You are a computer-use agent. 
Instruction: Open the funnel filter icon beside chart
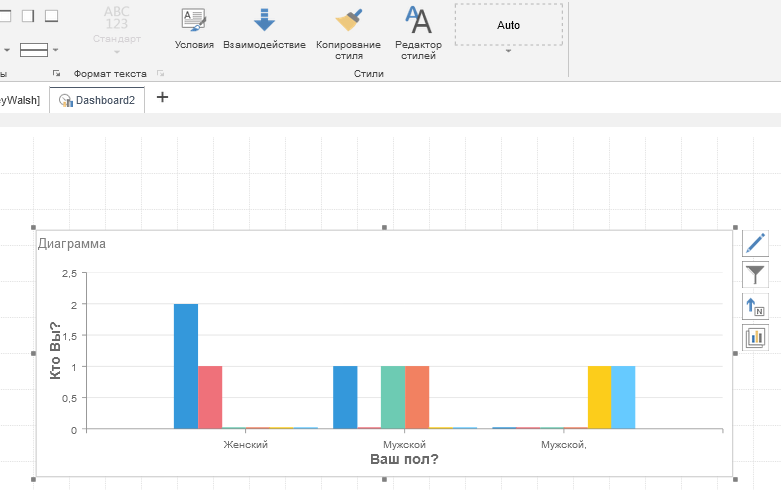coord(755,274)
